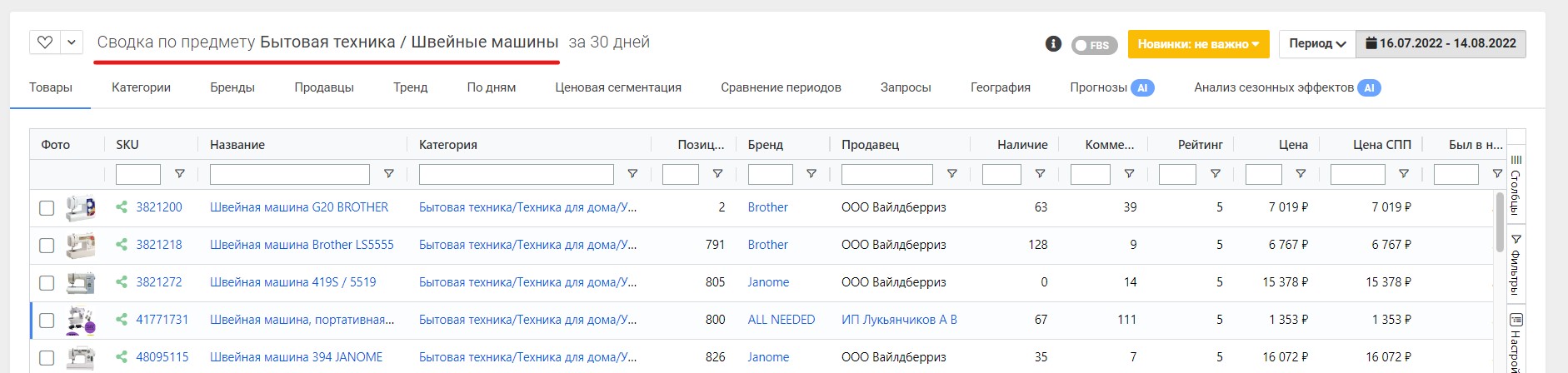1568x373 pixels.
Task: Expand dropdown arrow next to heart icon
Action: click(72, 42)
